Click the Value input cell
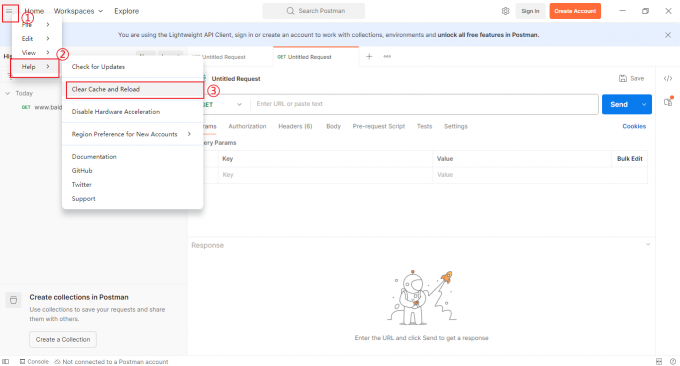This screenshot has height=366, width=680. (540, 175)
